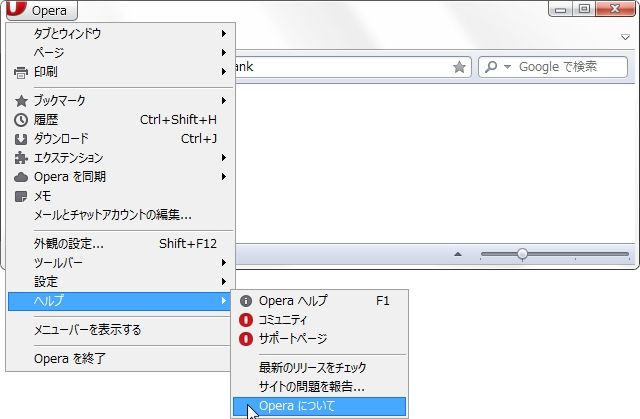Open the メモ menu entry
The width and height of the screenshot is (640, 419).
[120, 196]
